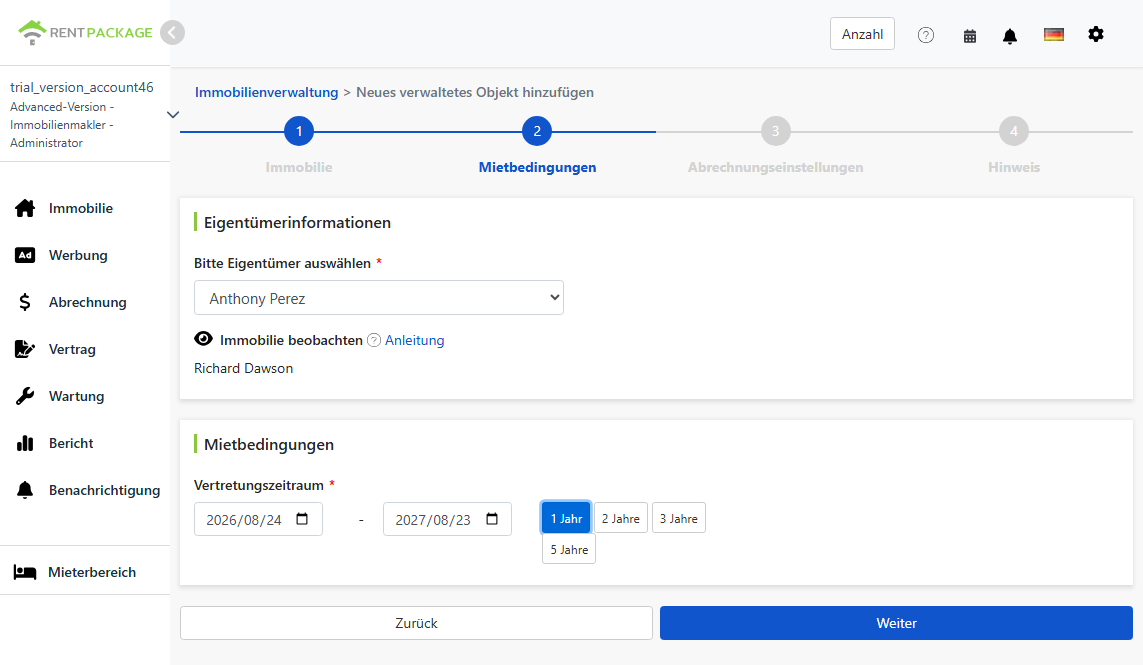Click the Richard Dawson observer name
The width and height of the screenshot is (1143, 665).
[243, 368]
